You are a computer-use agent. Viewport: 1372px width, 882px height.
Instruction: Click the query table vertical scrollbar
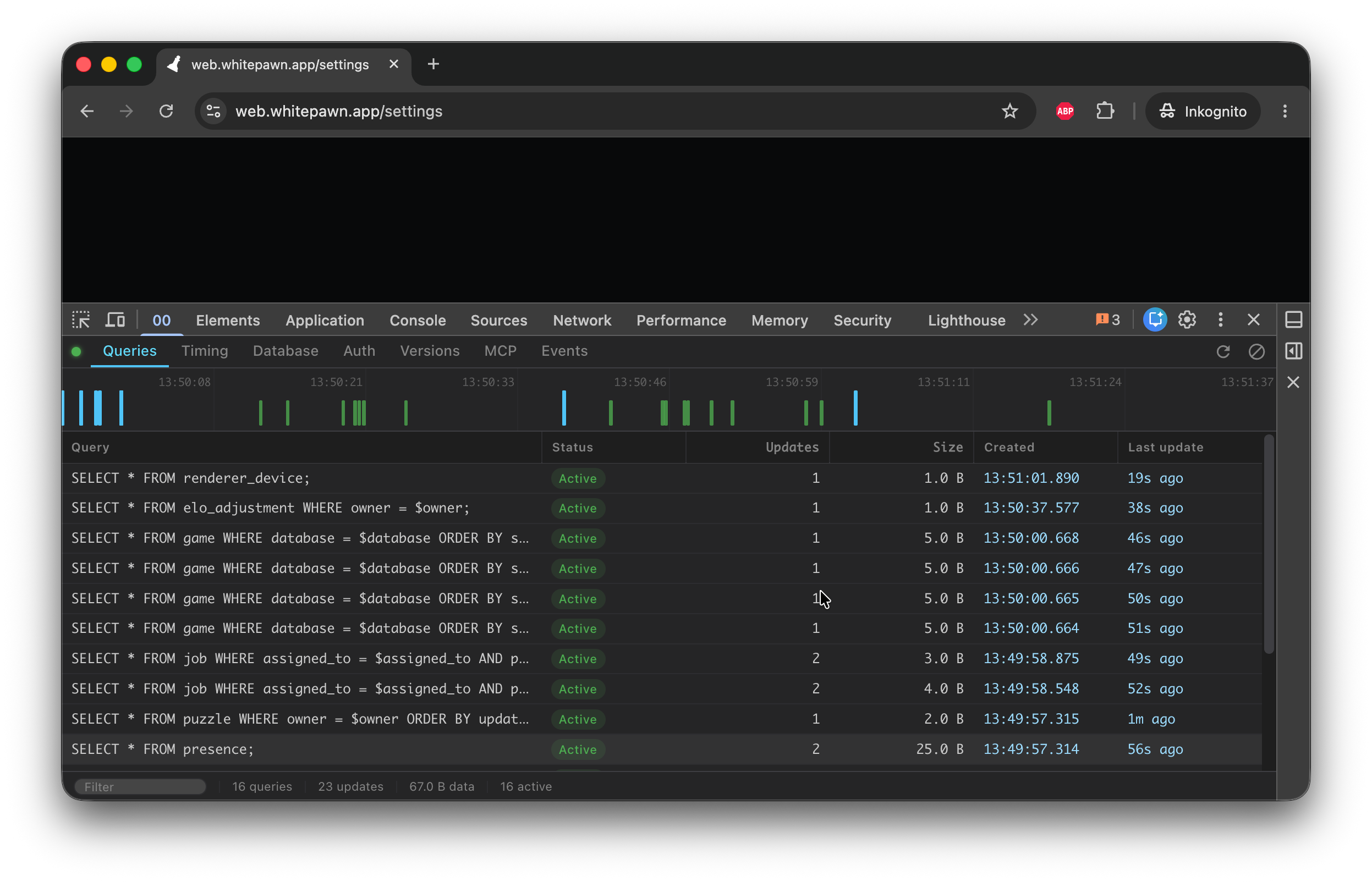pos(1269,544)
